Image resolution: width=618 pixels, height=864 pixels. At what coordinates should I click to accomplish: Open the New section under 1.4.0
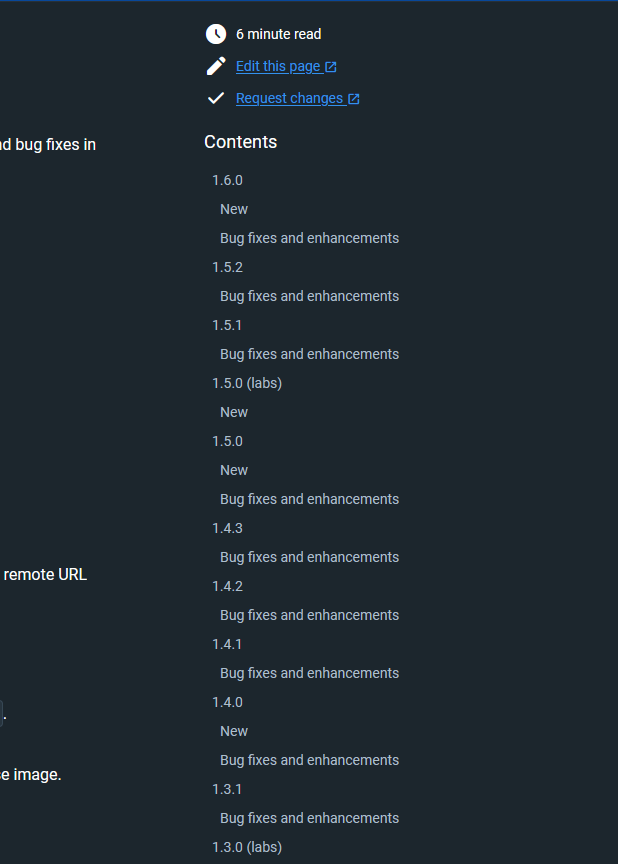(x=233, y=731)
